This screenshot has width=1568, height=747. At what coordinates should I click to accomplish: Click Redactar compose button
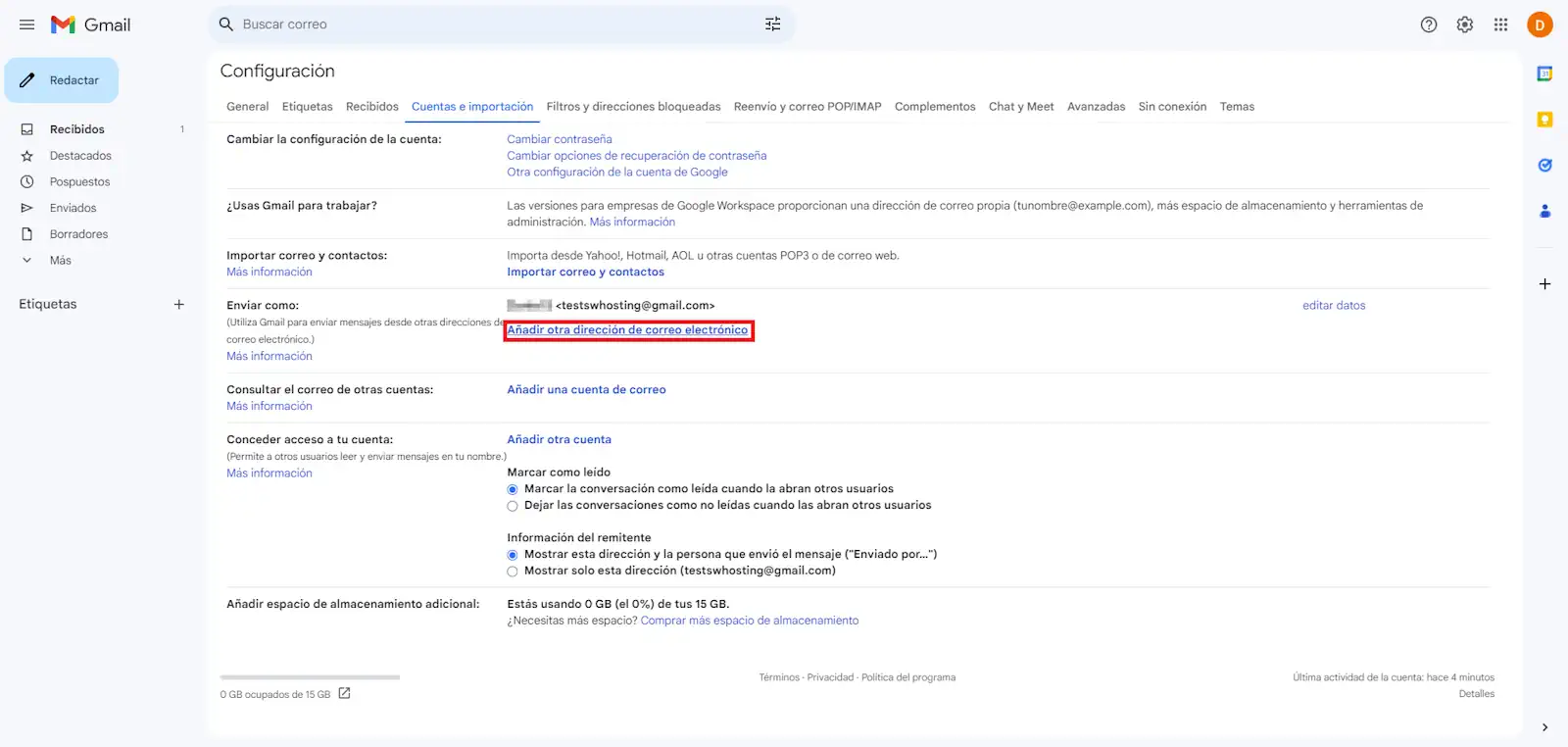[61, 80]
